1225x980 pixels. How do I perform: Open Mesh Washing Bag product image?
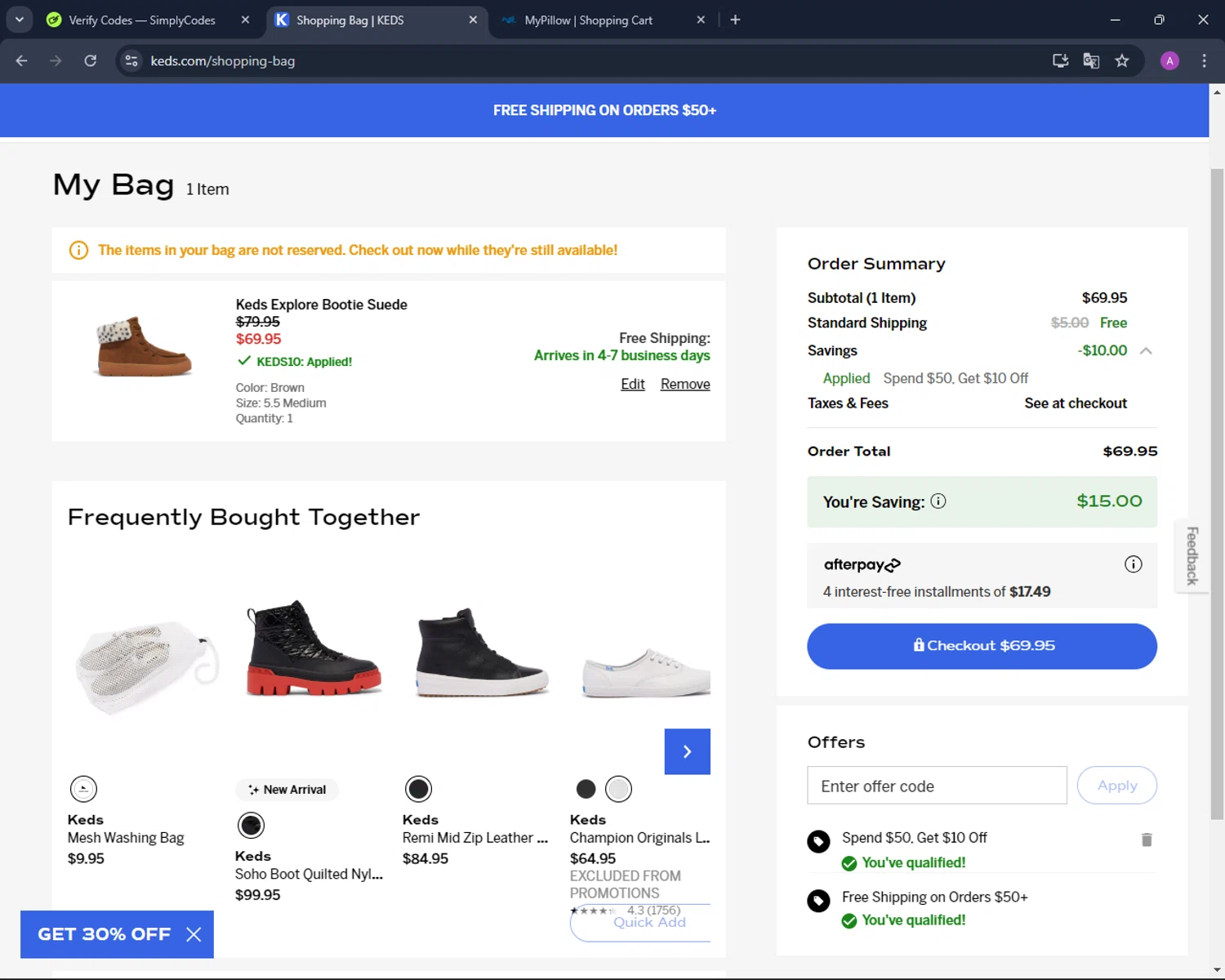(x=147, y=667)
